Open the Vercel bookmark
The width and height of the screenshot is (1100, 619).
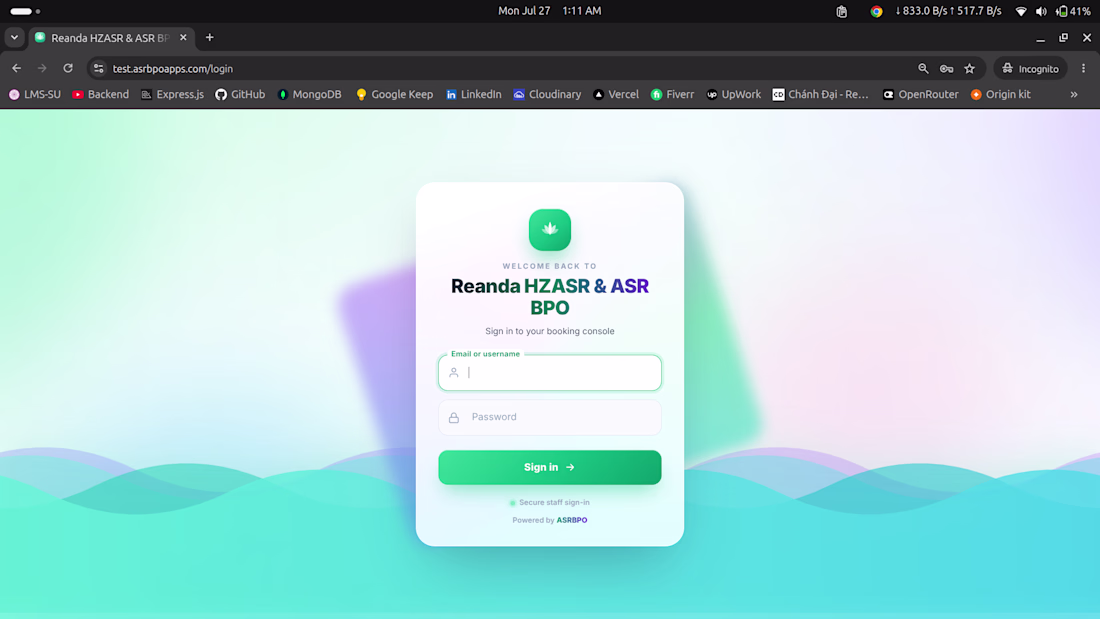coord(616,94)
